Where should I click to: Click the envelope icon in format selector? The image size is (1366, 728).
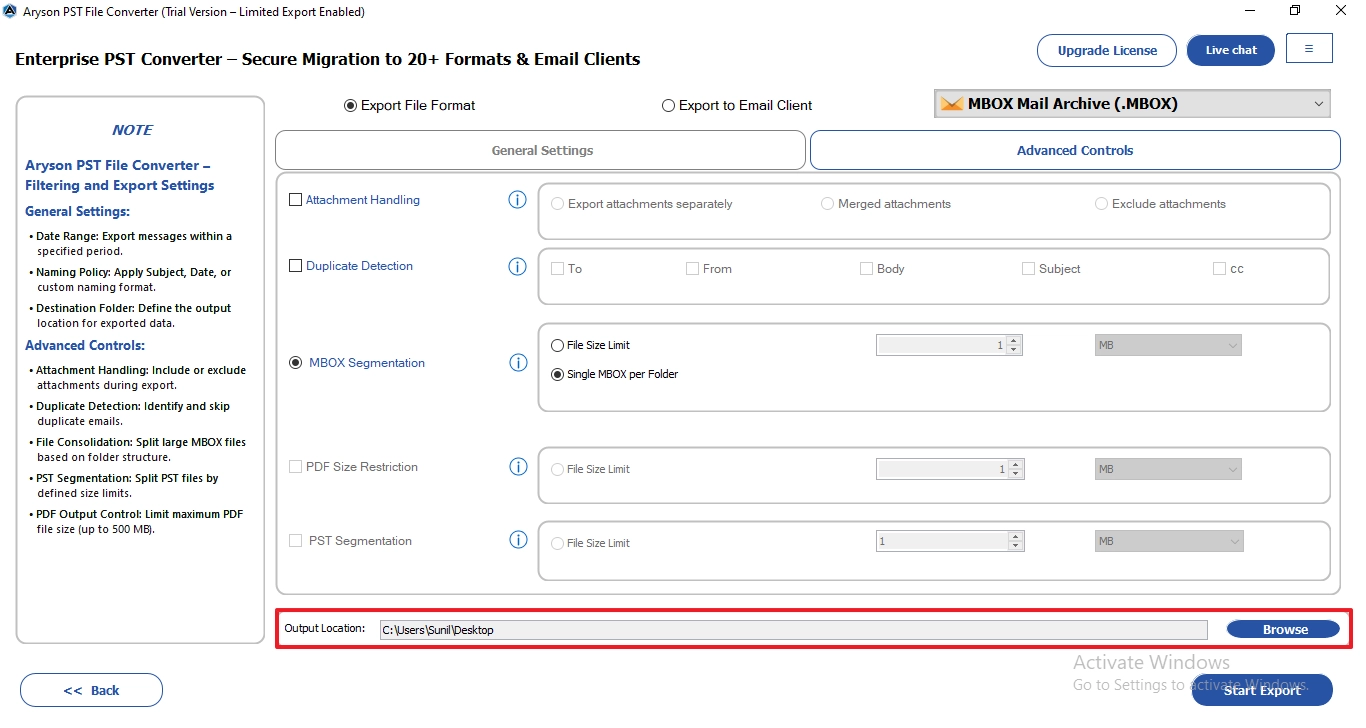952,104
